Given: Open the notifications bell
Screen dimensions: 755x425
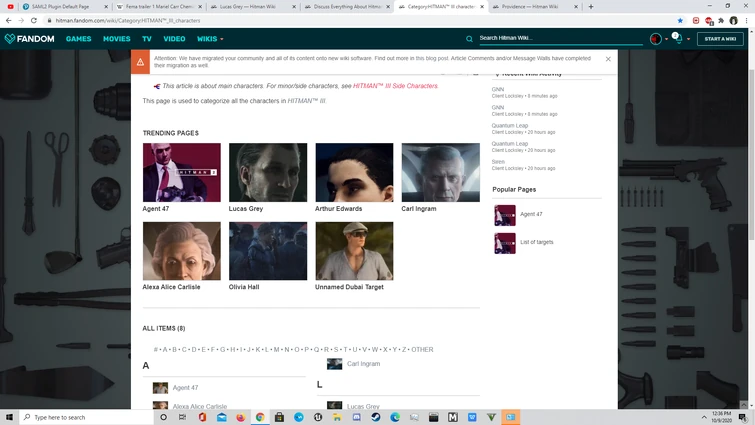Looking at the screenshot, I should (x=678, y=39).
